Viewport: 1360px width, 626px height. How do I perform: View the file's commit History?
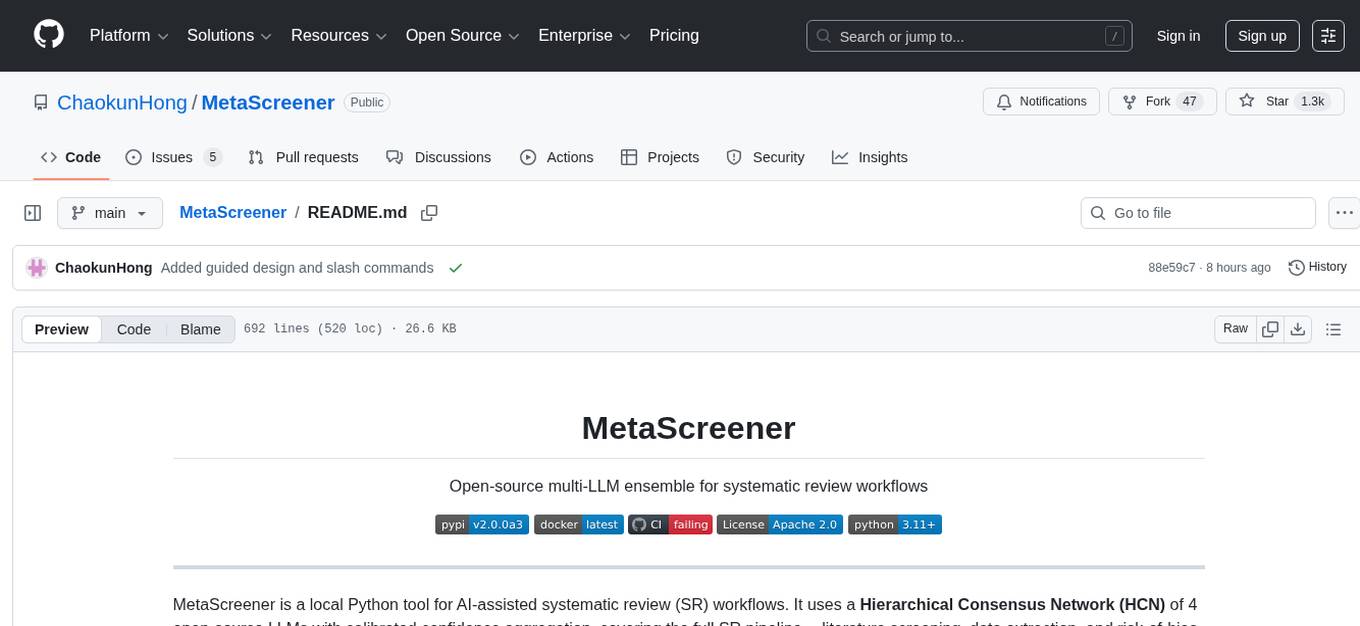point(1317,267)
